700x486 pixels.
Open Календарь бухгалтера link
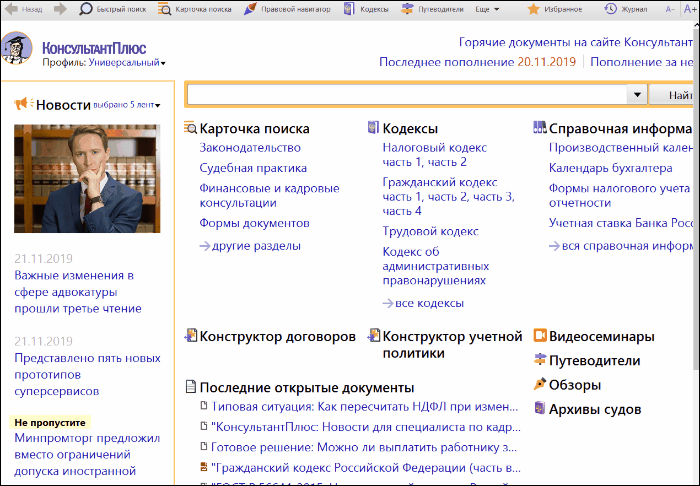[x=610, y=168]
